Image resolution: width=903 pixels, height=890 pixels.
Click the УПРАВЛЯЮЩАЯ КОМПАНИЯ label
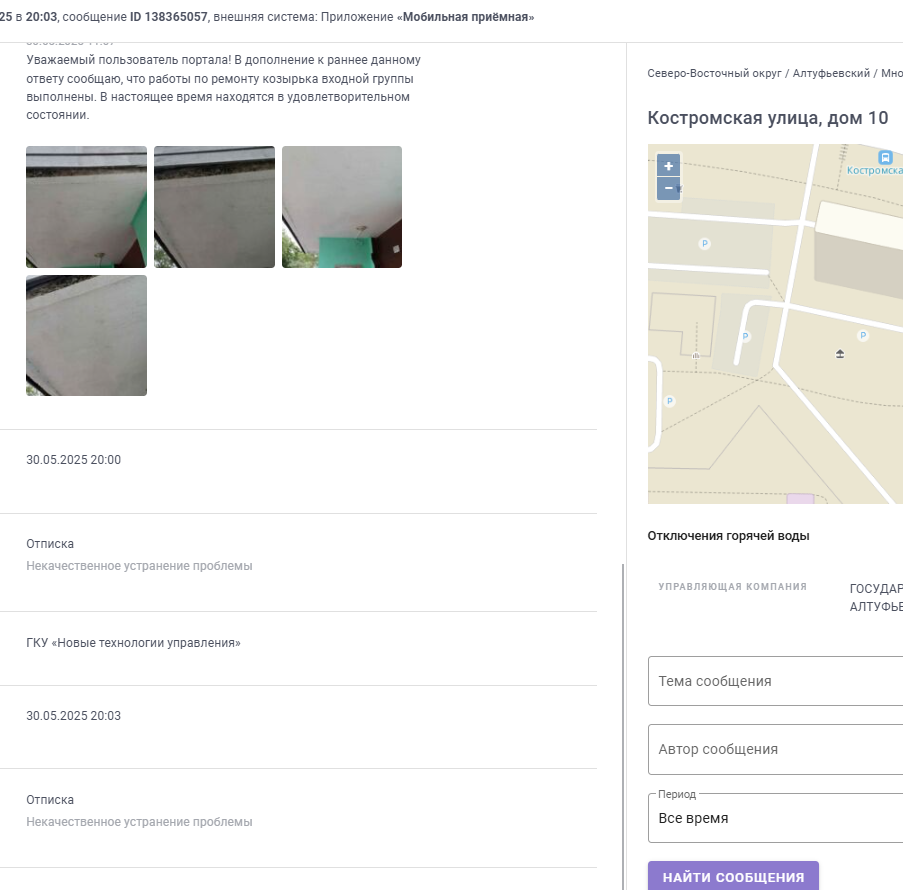733,586
